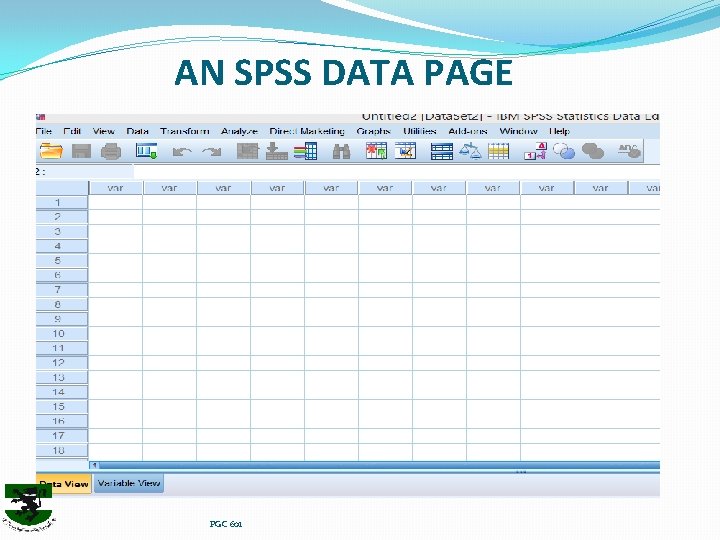Image resolution: width=720 pixels, height=540 pixels.
Task: Click the Show All Variables icon
Action: click(593, 151)
